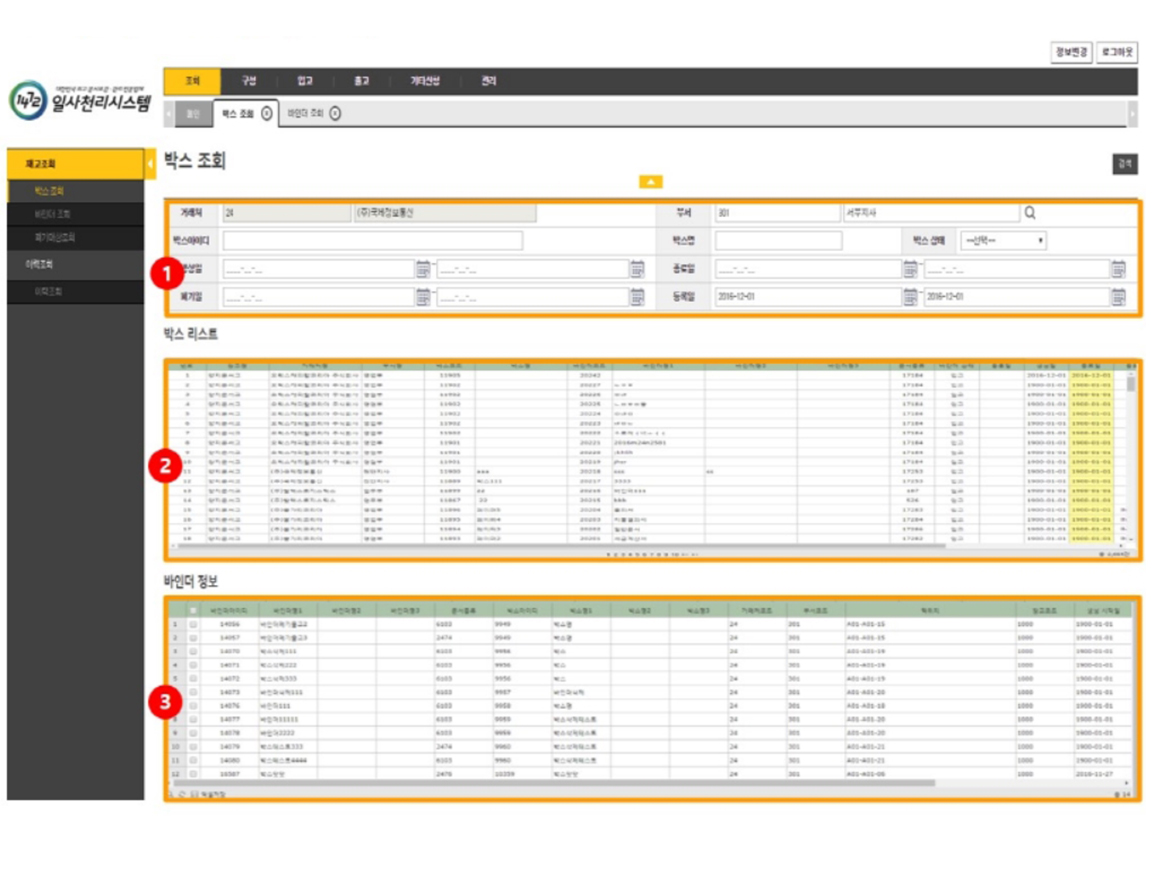Image resolution: width=1155 pixels, height=875 pixels.
Task: Open calendar for 생성일 start date
Action: pos(423,270)
